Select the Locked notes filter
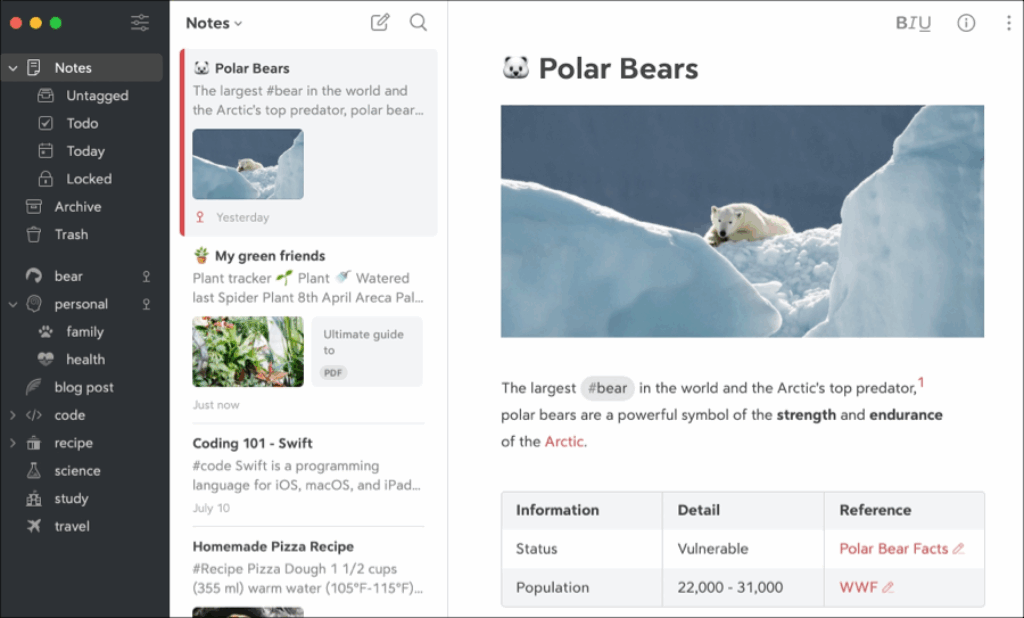This screenshot has width=1024, height=618. (x=88, y=179)
